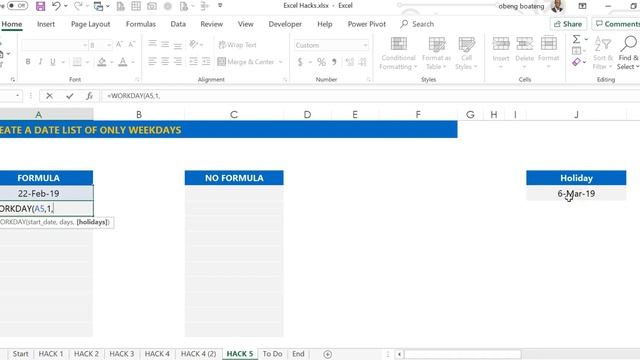Open the font name dropdown
The image size is (640, 360).
pos(84,45)
